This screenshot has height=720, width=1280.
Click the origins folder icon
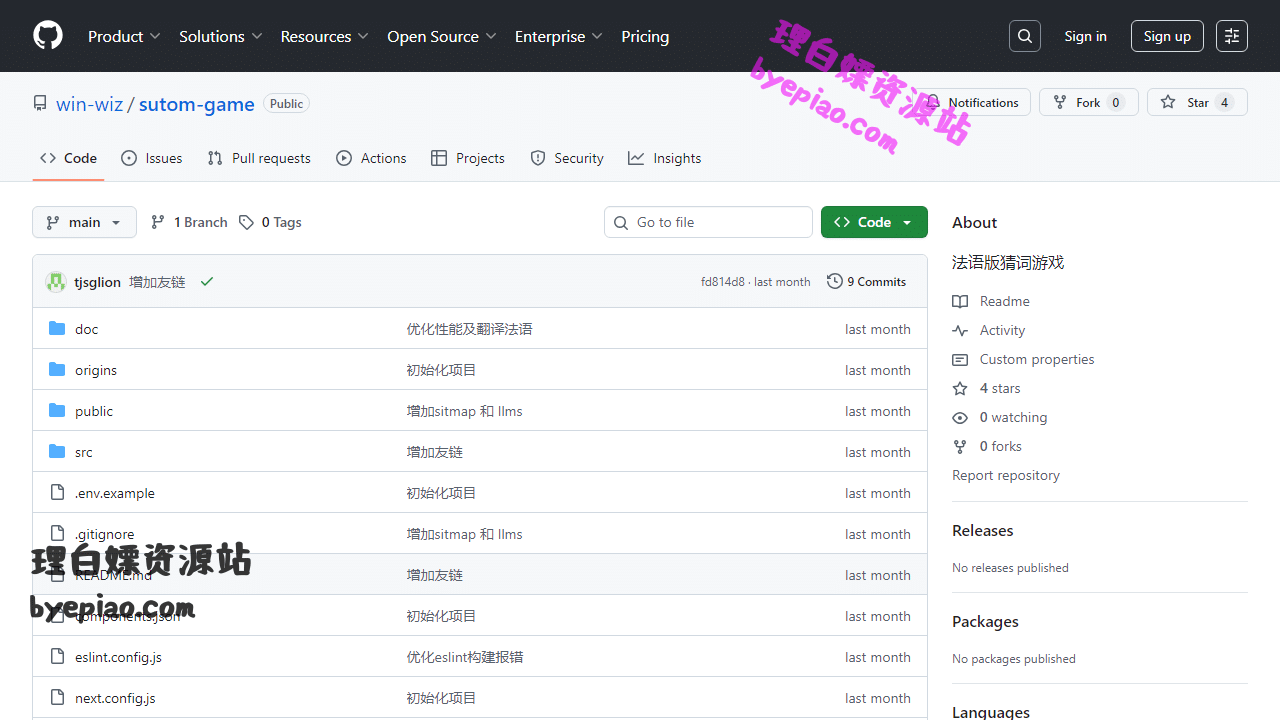tap(57, 370)
